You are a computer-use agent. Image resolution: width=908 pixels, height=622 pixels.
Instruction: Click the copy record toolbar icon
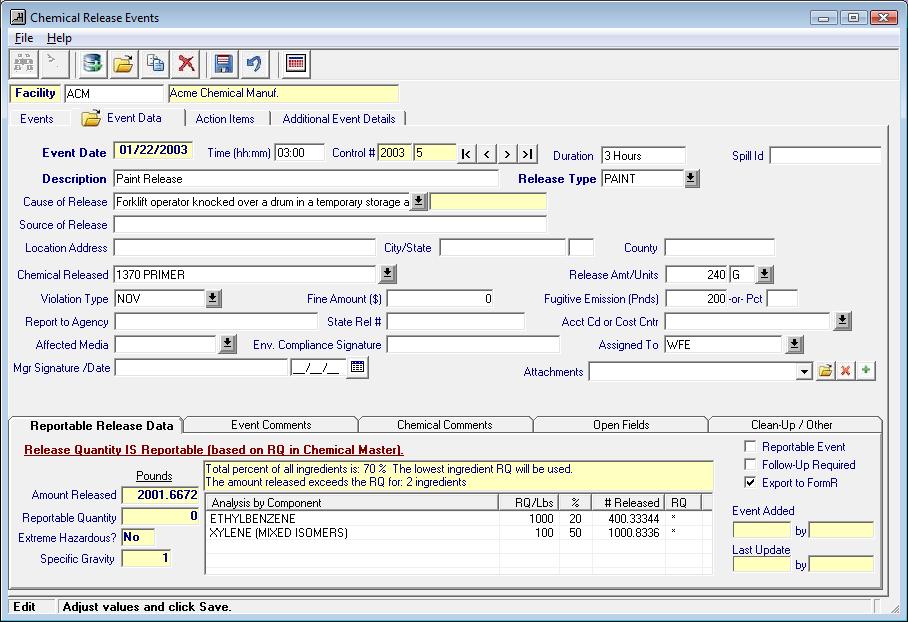pyautogui.click(x=155, y=63)
